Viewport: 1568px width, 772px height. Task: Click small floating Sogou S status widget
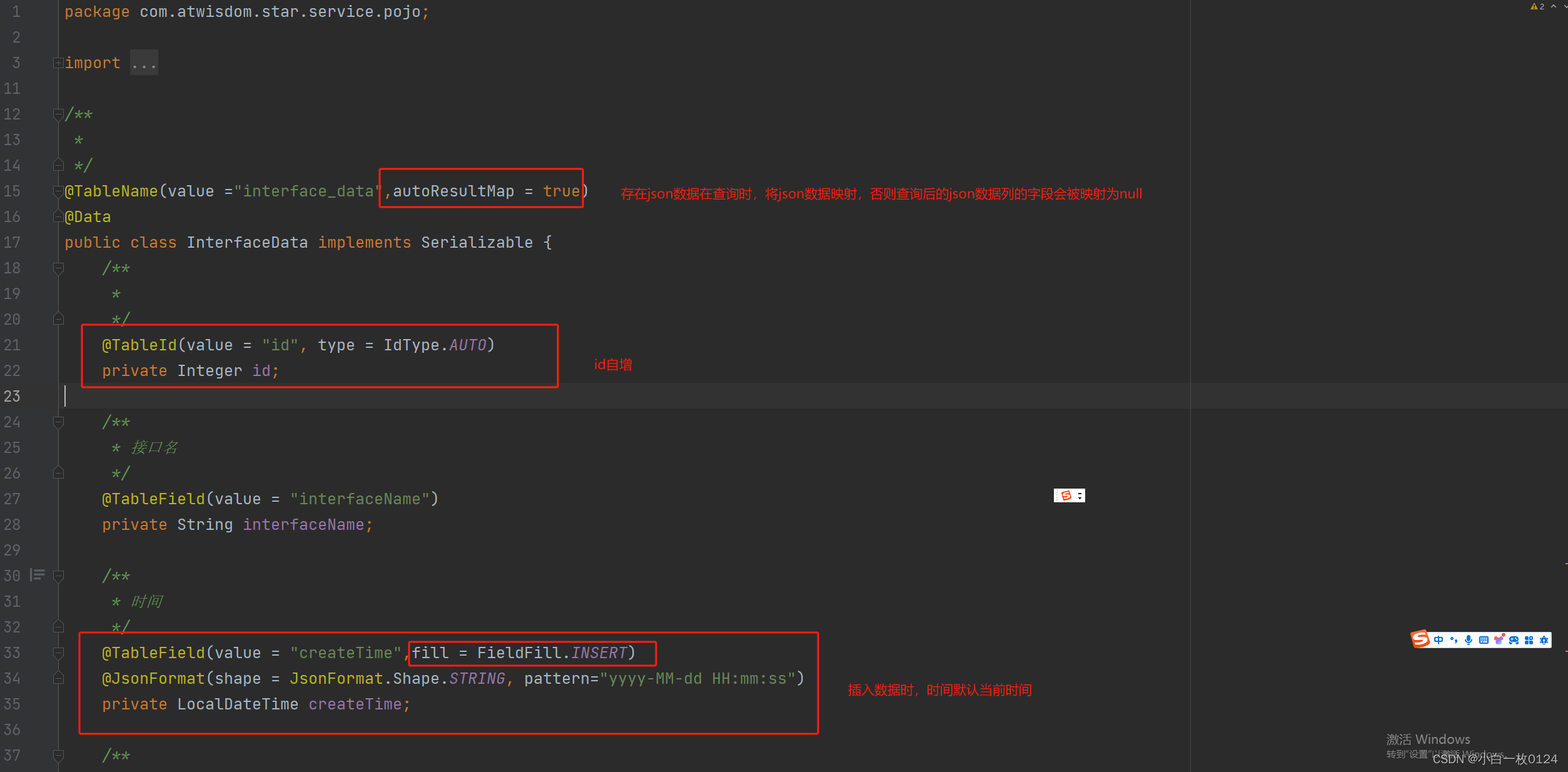pyautogui.click(x=1069, y=495)
